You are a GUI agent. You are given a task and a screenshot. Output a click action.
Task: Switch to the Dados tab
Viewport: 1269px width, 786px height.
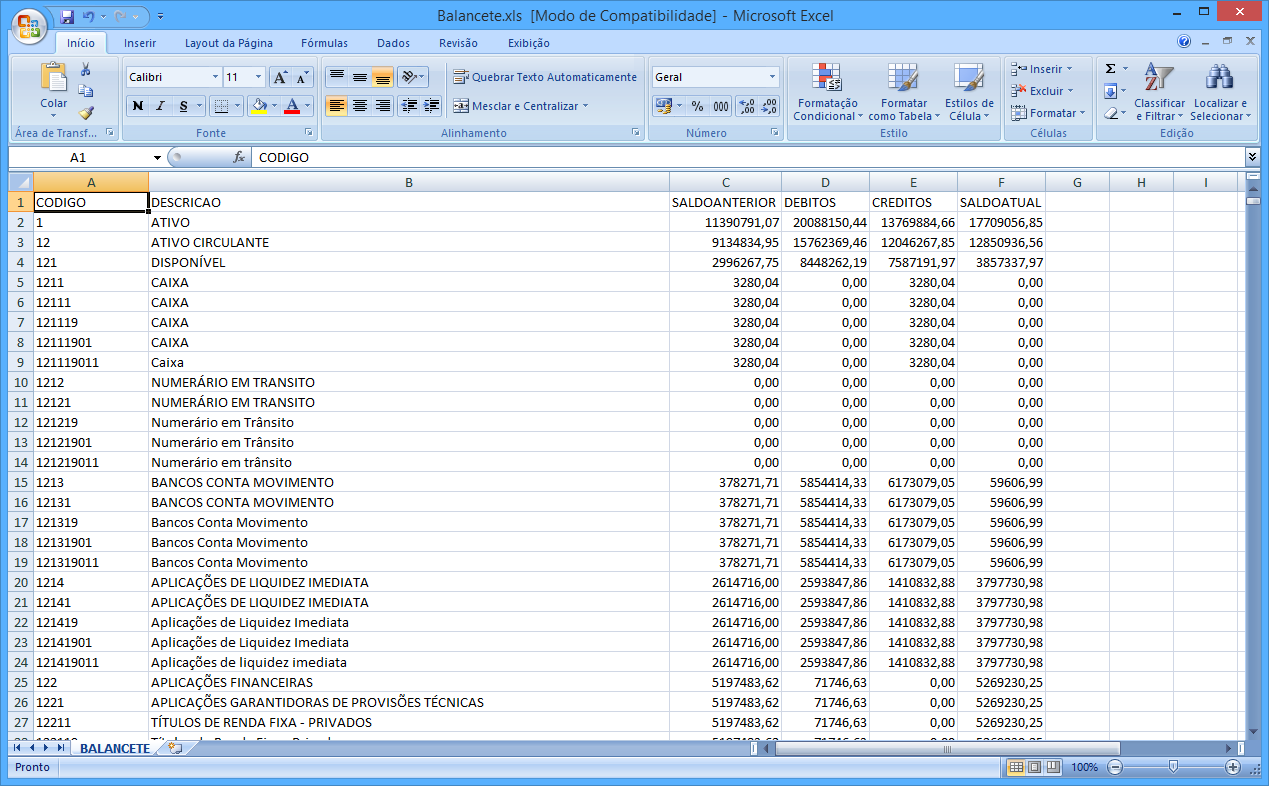(x=393, y=43)
